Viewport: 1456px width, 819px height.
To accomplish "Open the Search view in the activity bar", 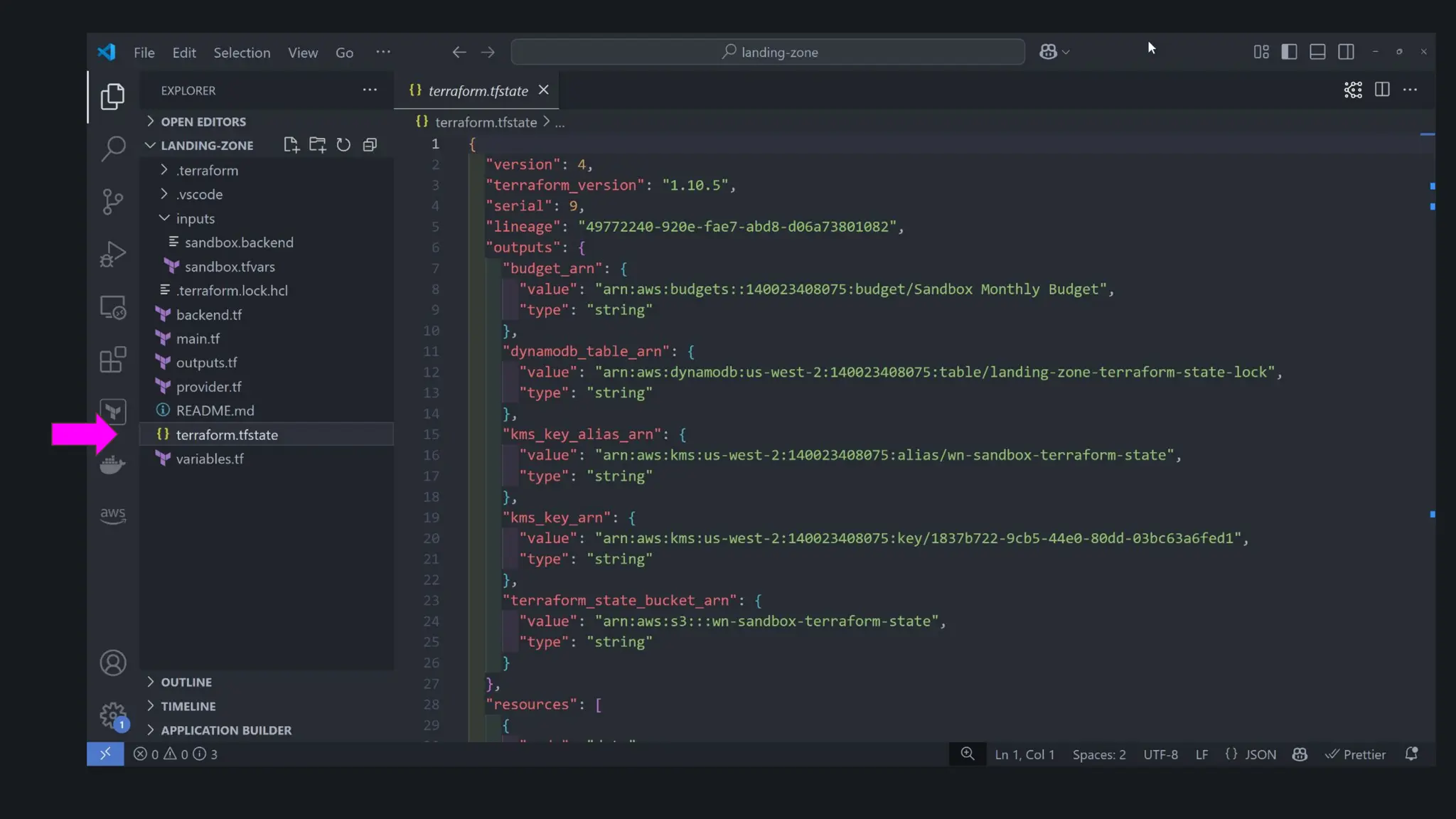I will tap(112, 149).
